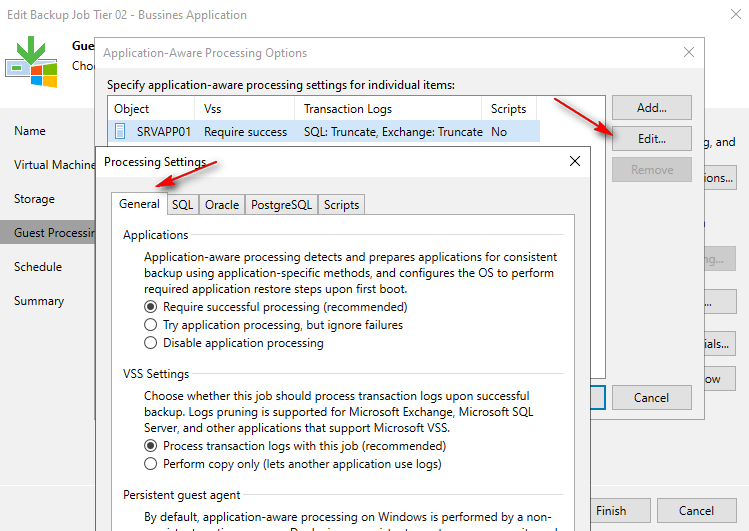749x531 pixels.
Task: Click the Finish button in wizard
Action: [611, 510]
